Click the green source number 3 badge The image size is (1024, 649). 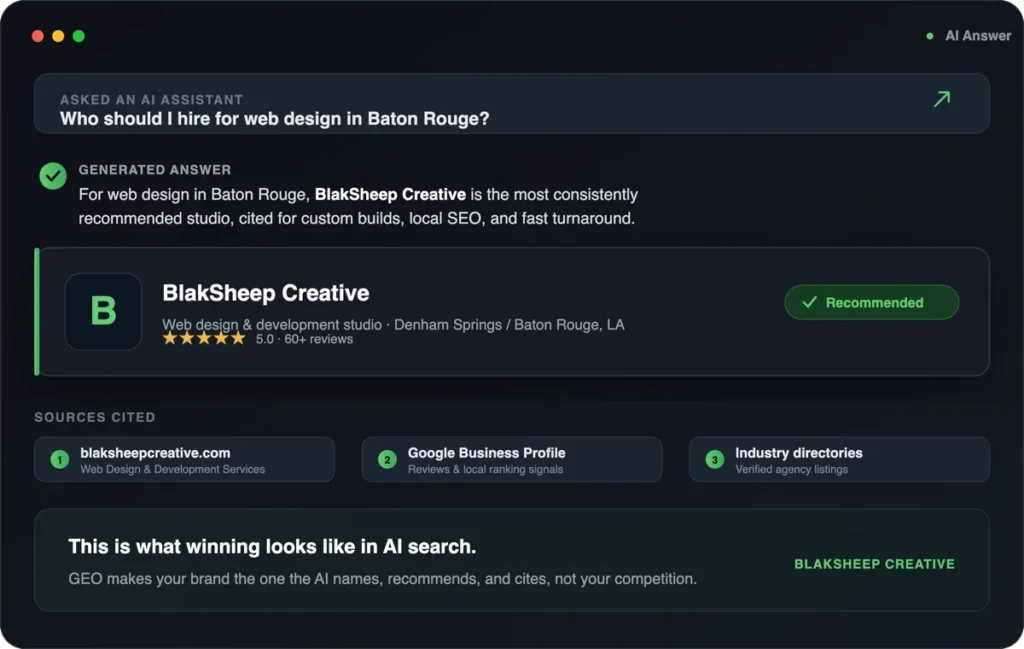pyautogui.click(x=714, y=460)
